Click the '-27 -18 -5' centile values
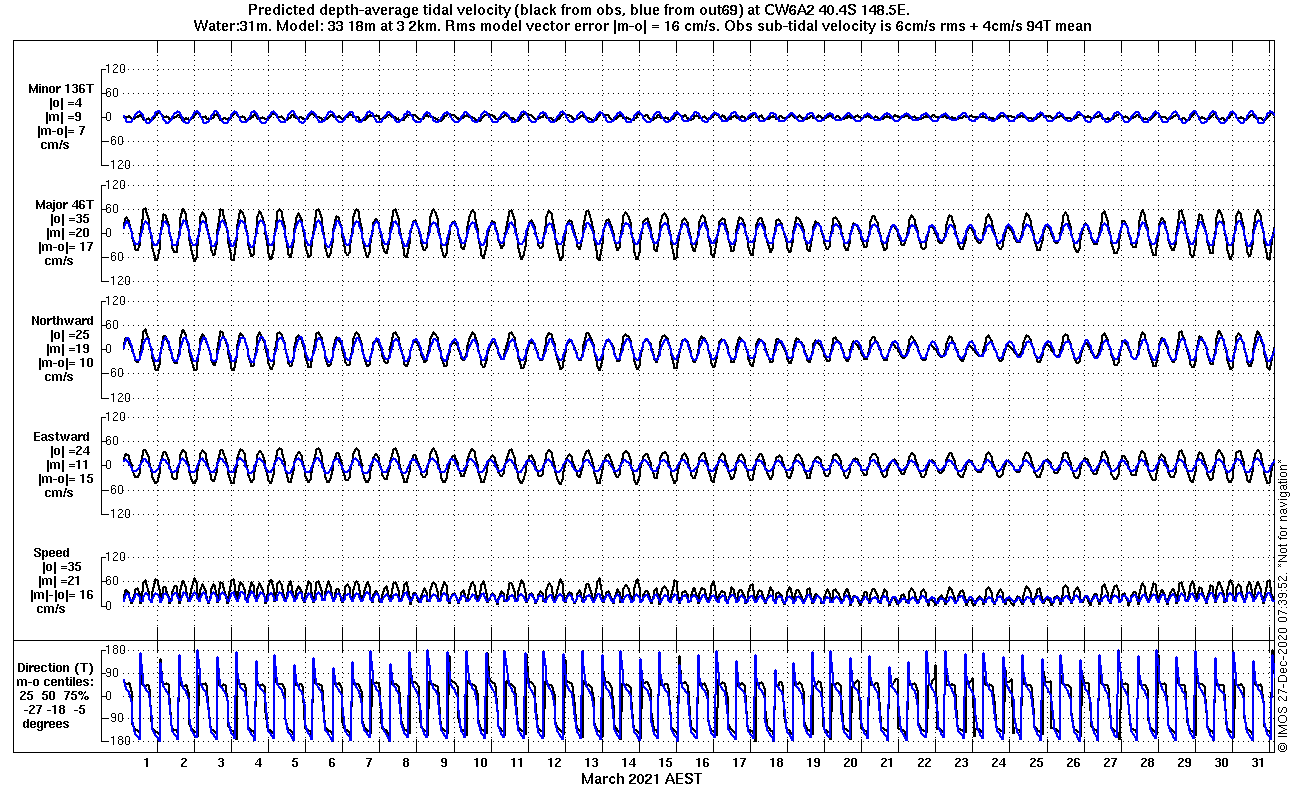This screenshot has height=800, width=1300. [54, 709]
